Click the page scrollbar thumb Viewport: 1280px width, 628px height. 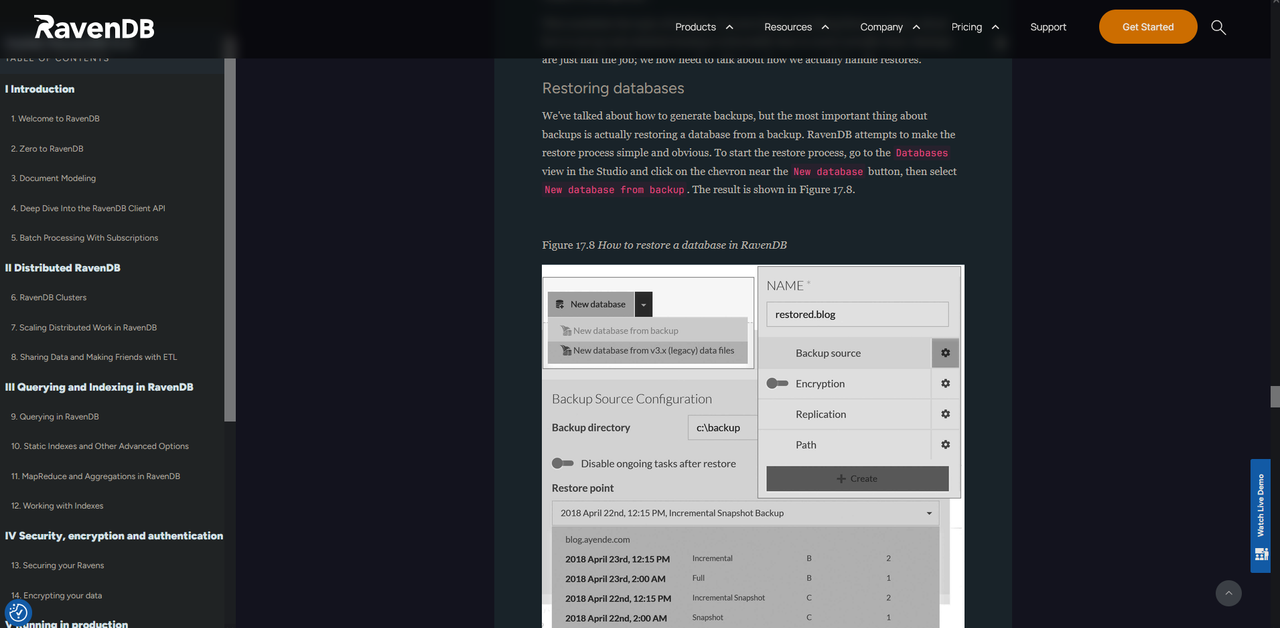1275,396
